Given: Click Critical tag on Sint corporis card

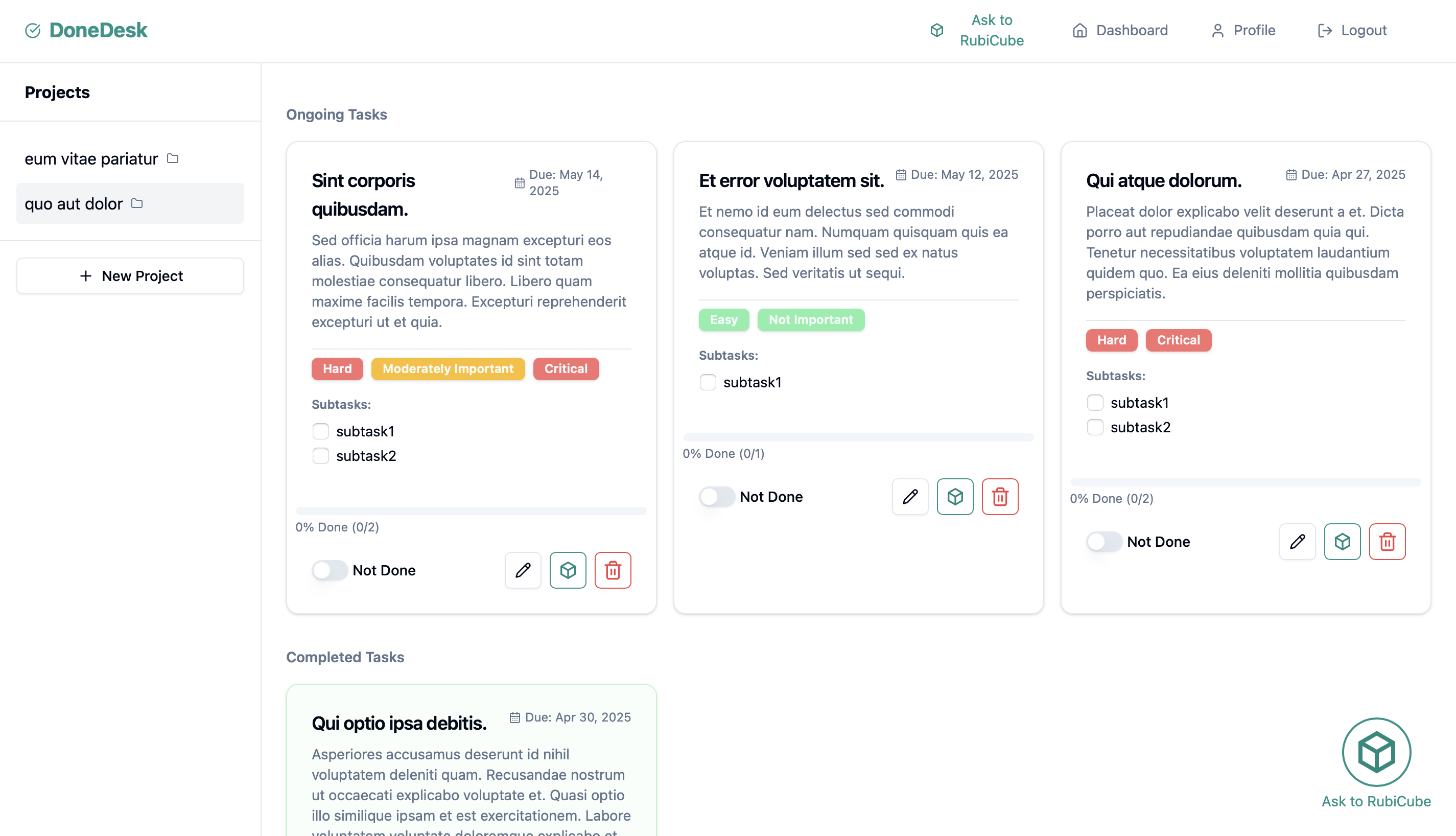Looking at the screenshot, I should click(x=566, y=368).
